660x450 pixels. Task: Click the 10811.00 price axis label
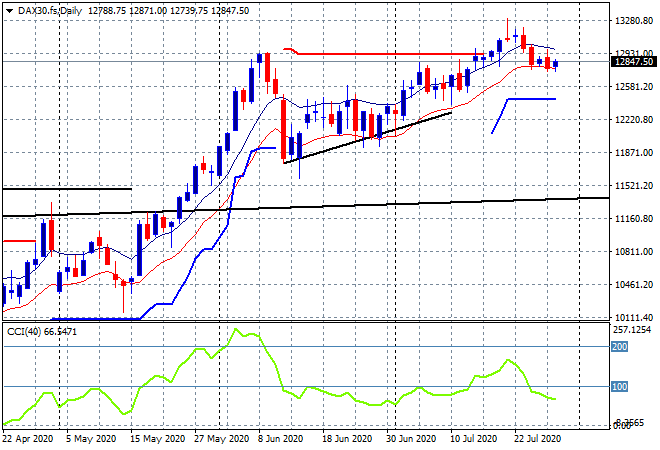point(634,252)
